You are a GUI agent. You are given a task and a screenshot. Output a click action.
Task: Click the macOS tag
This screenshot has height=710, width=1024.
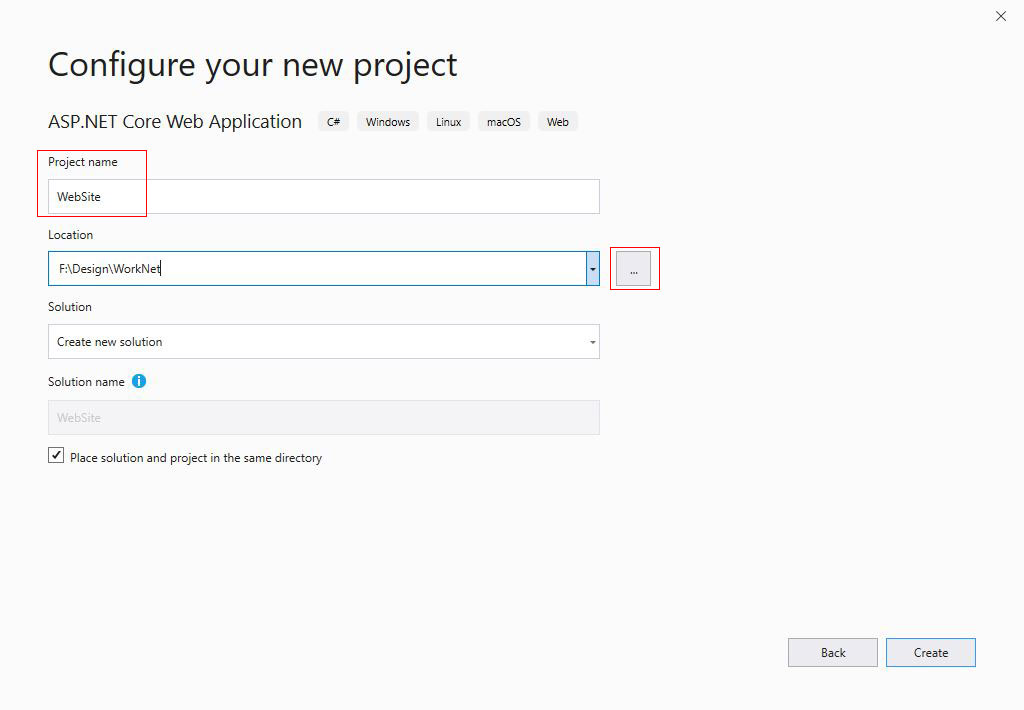point(504,122)
